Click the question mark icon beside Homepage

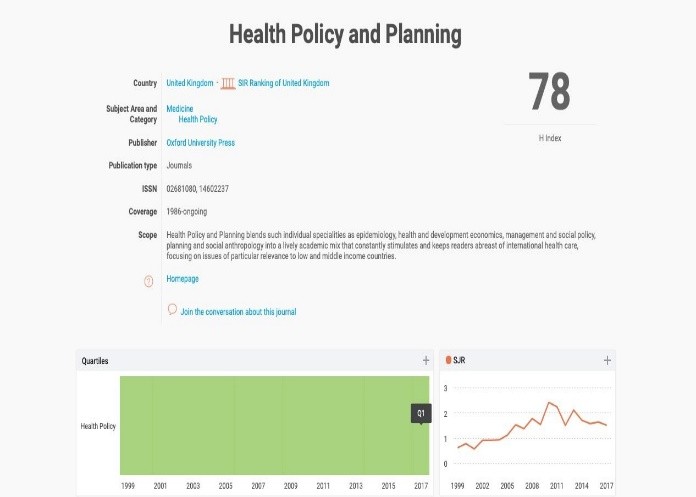148,281
